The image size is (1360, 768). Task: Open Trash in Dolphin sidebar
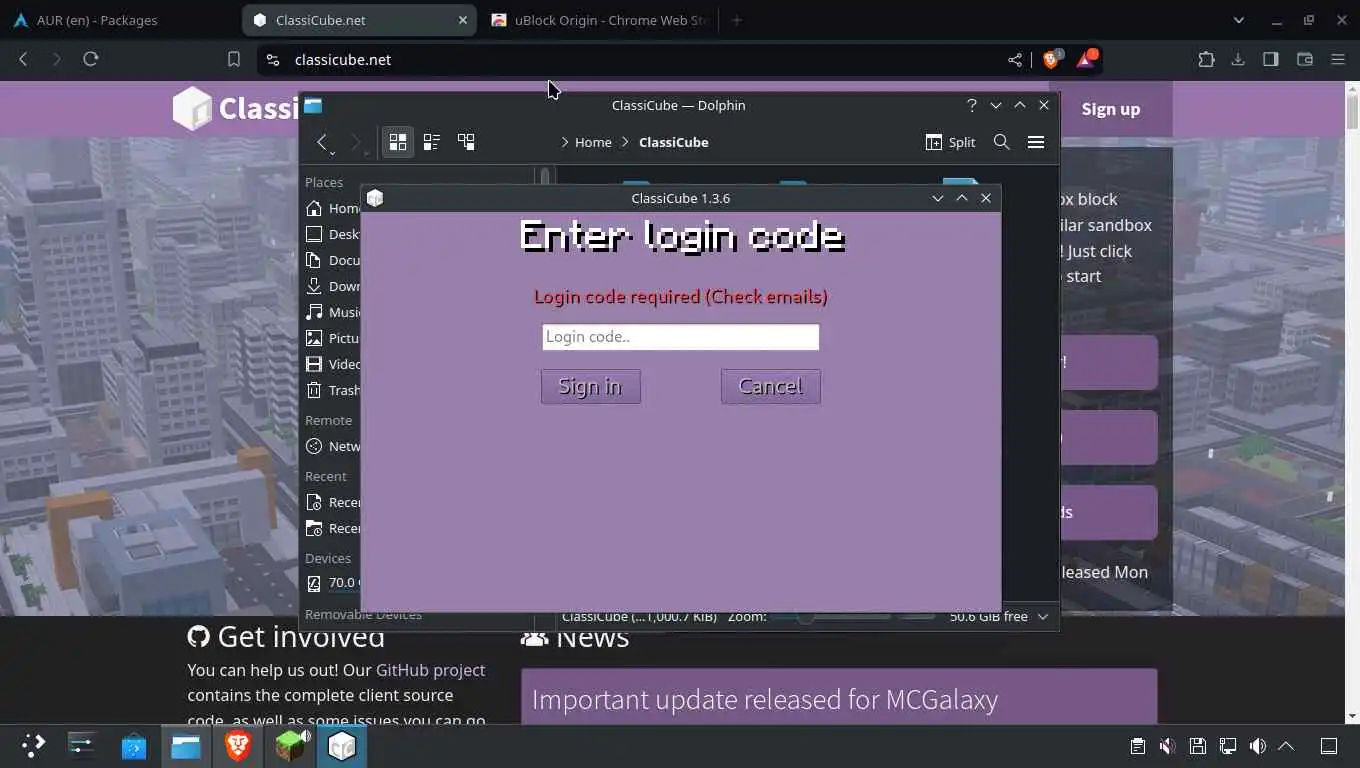point(333,390)
